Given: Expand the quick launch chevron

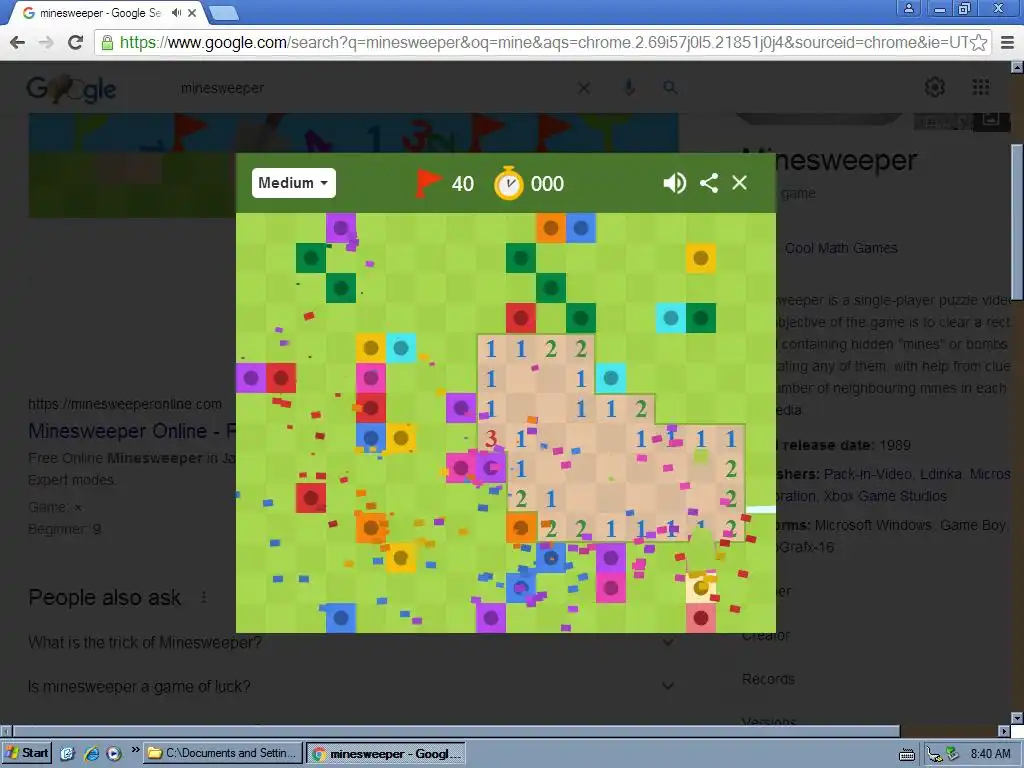Looking at the screenshot, I should [135, 750].
